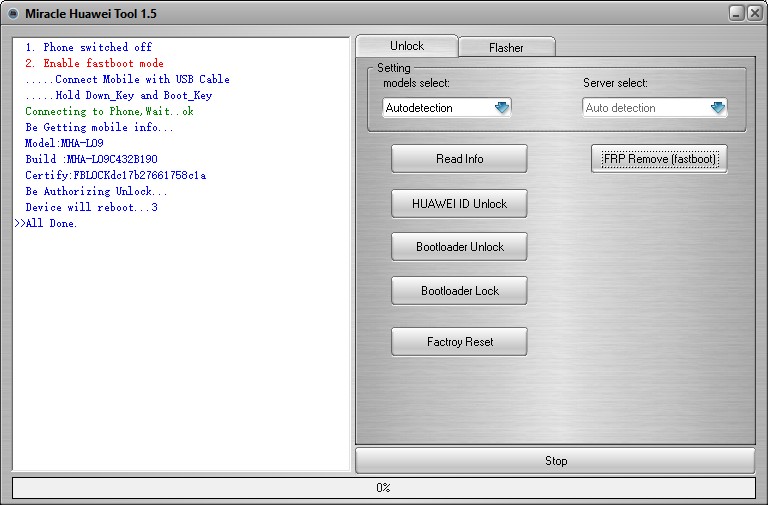Click the 'Setting' group label

tap(394, 68)
